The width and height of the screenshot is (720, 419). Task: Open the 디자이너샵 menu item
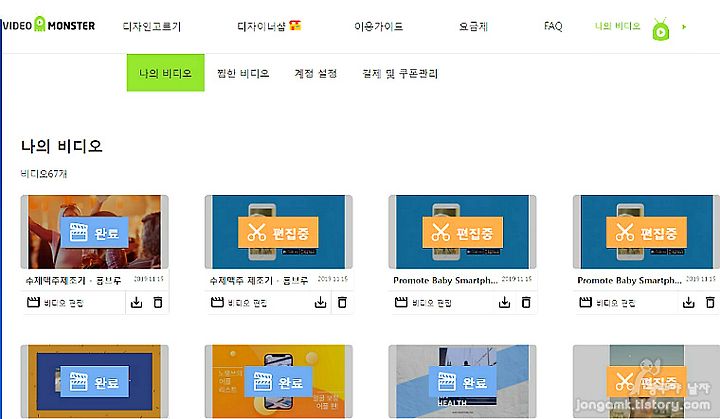click(269, 26)
